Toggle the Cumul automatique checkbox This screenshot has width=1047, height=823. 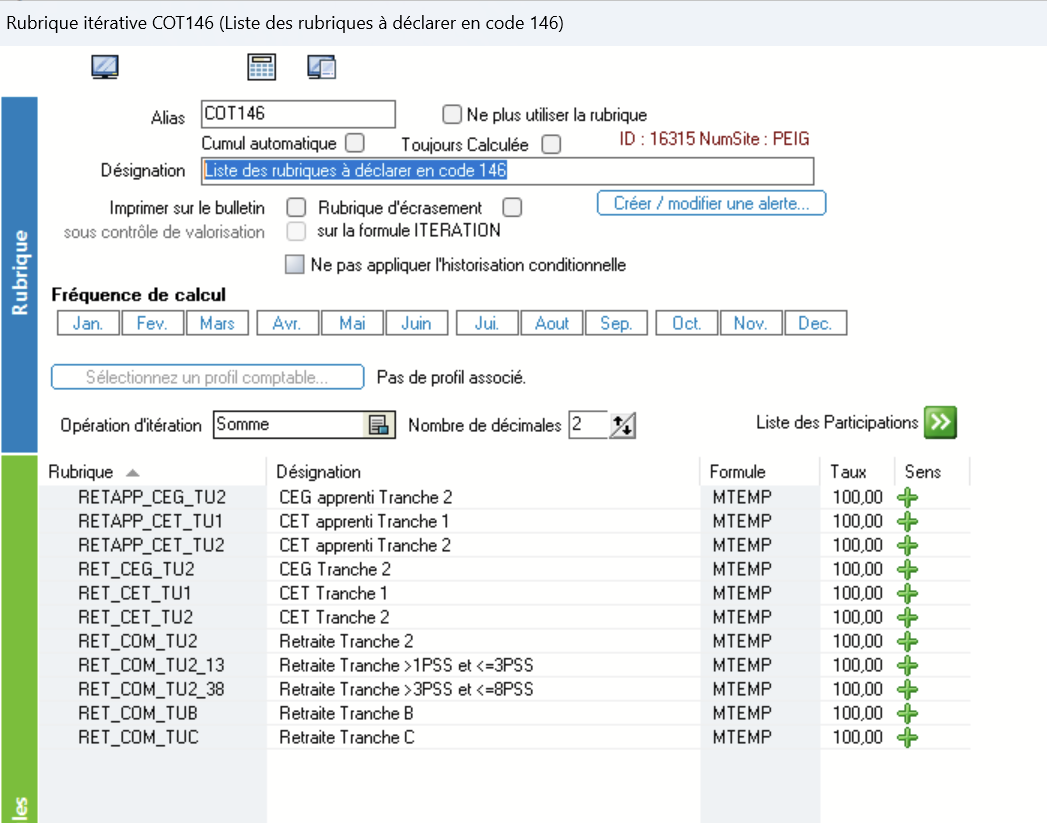(354, 143)
